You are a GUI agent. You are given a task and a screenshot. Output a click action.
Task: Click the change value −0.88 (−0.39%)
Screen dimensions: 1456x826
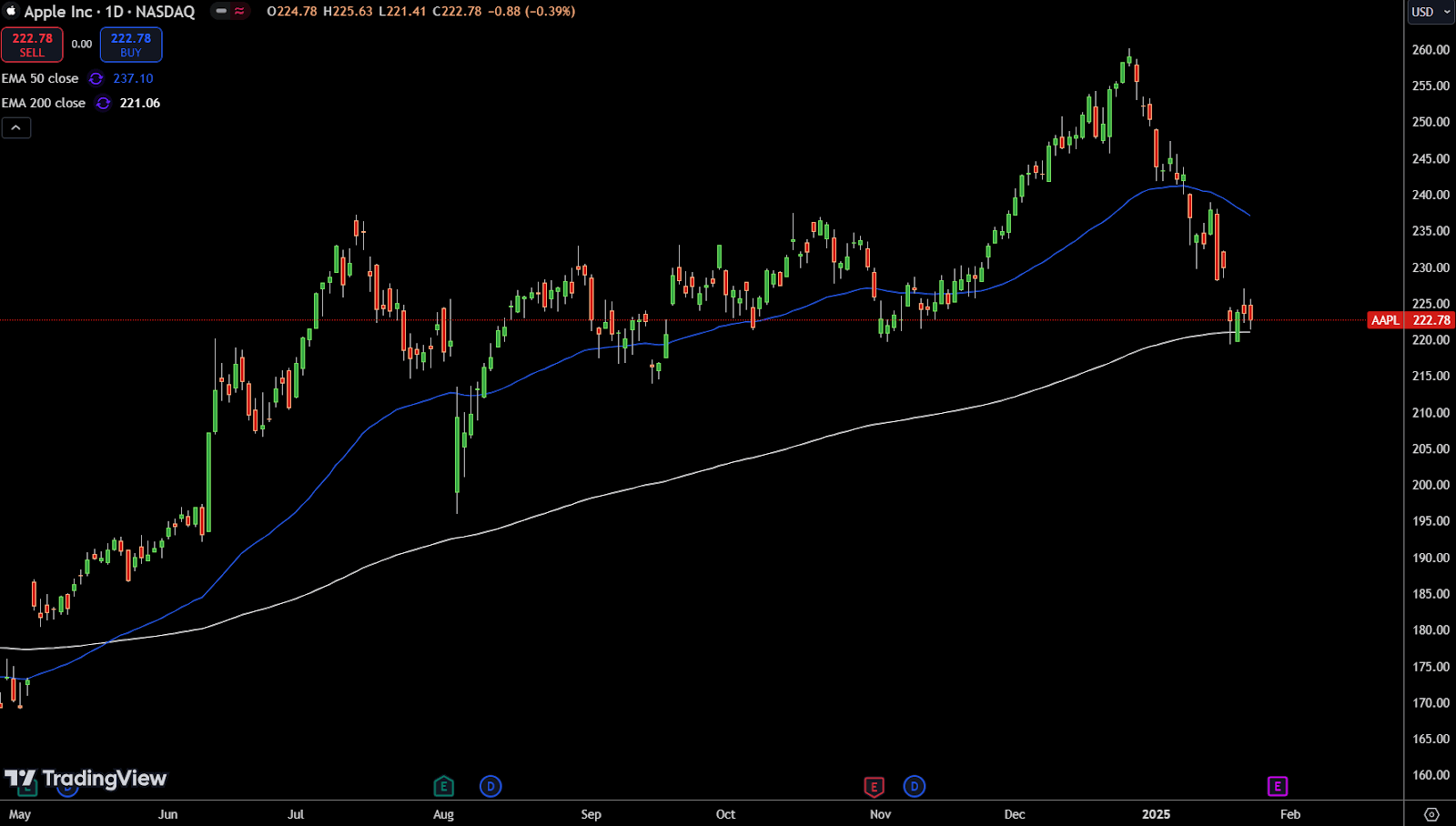click(x=531, y=11)
